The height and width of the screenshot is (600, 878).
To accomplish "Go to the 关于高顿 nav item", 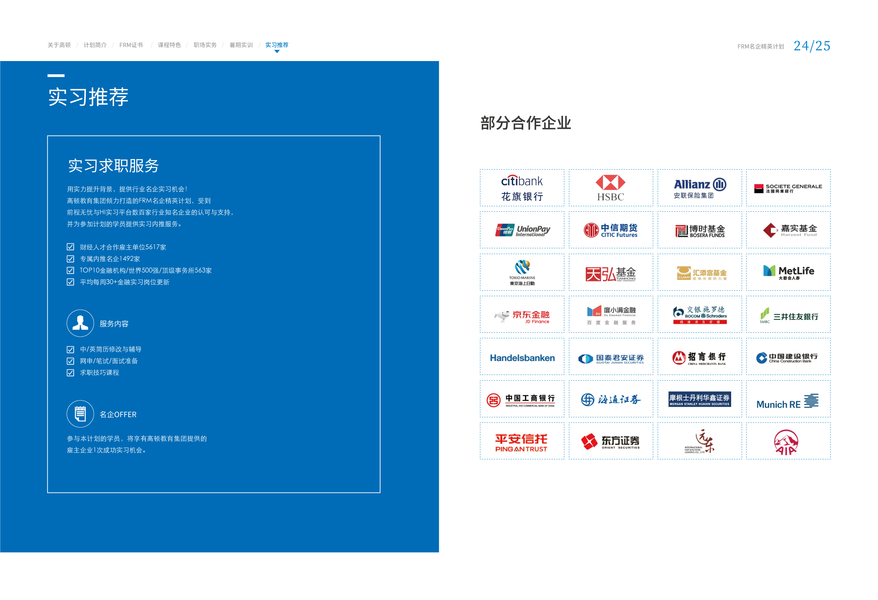I will 59,45.
